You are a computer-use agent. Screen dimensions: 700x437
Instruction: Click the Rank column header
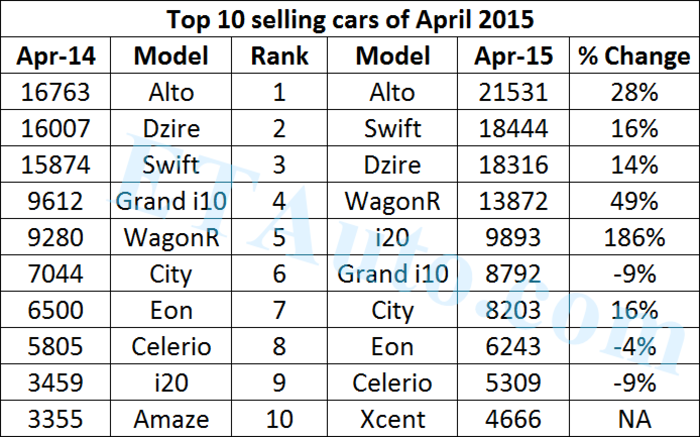pyautogui.click(x=280, y=56)
